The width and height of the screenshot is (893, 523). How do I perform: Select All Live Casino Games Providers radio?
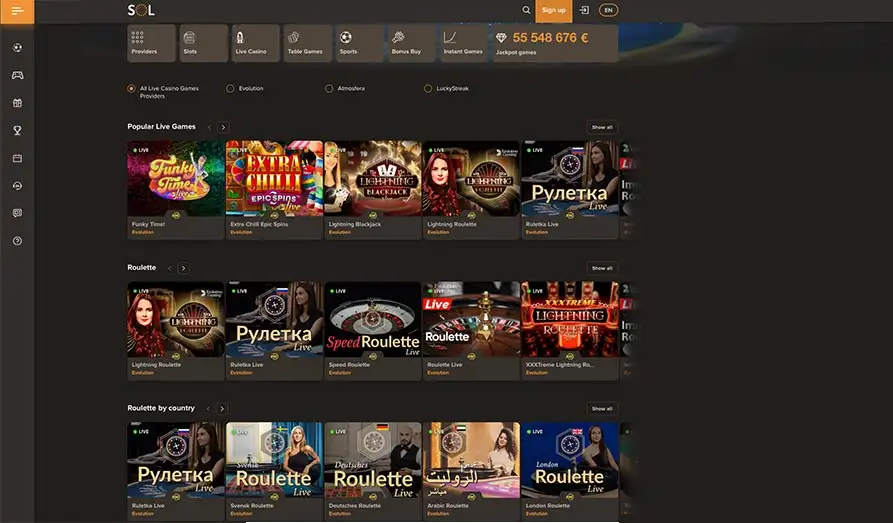(131, 88)
